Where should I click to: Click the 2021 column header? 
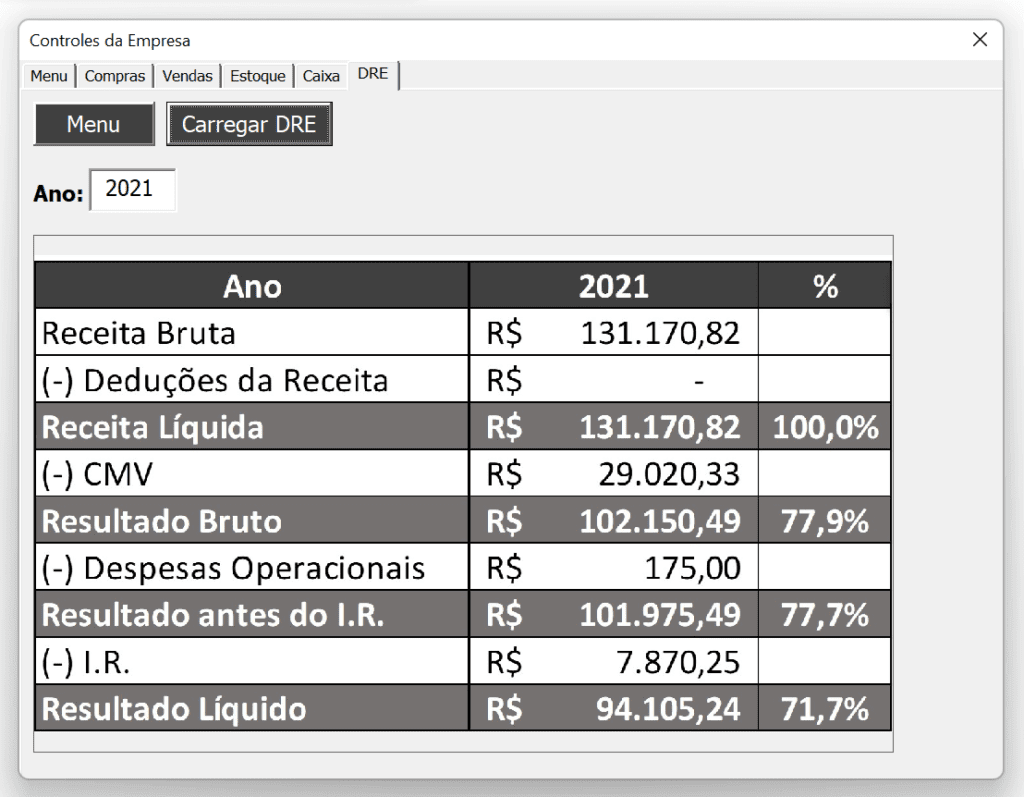click(x=614, y=286)
